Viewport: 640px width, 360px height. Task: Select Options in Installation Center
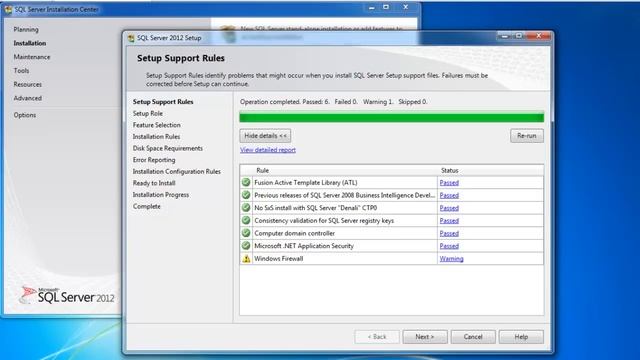point(25,115)
